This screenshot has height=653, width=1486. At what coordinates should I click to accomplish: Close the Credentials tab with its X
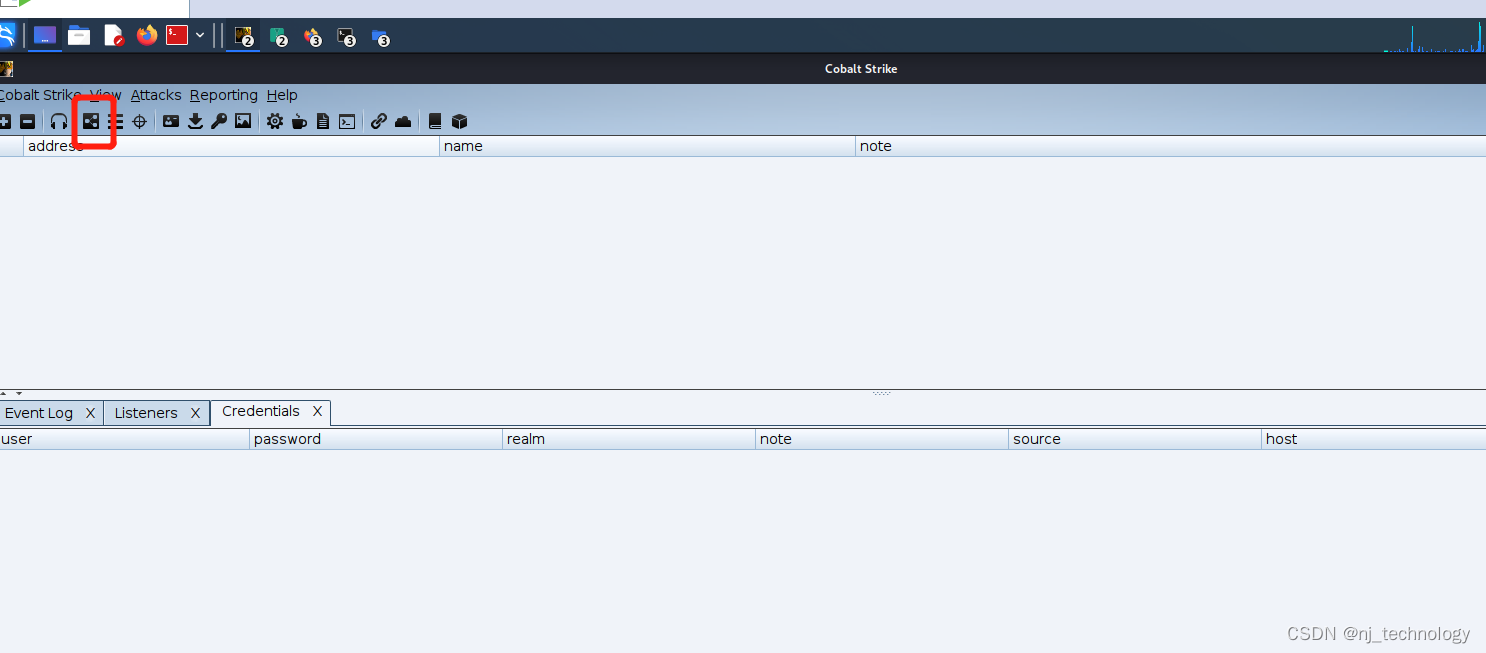[318, 411]
